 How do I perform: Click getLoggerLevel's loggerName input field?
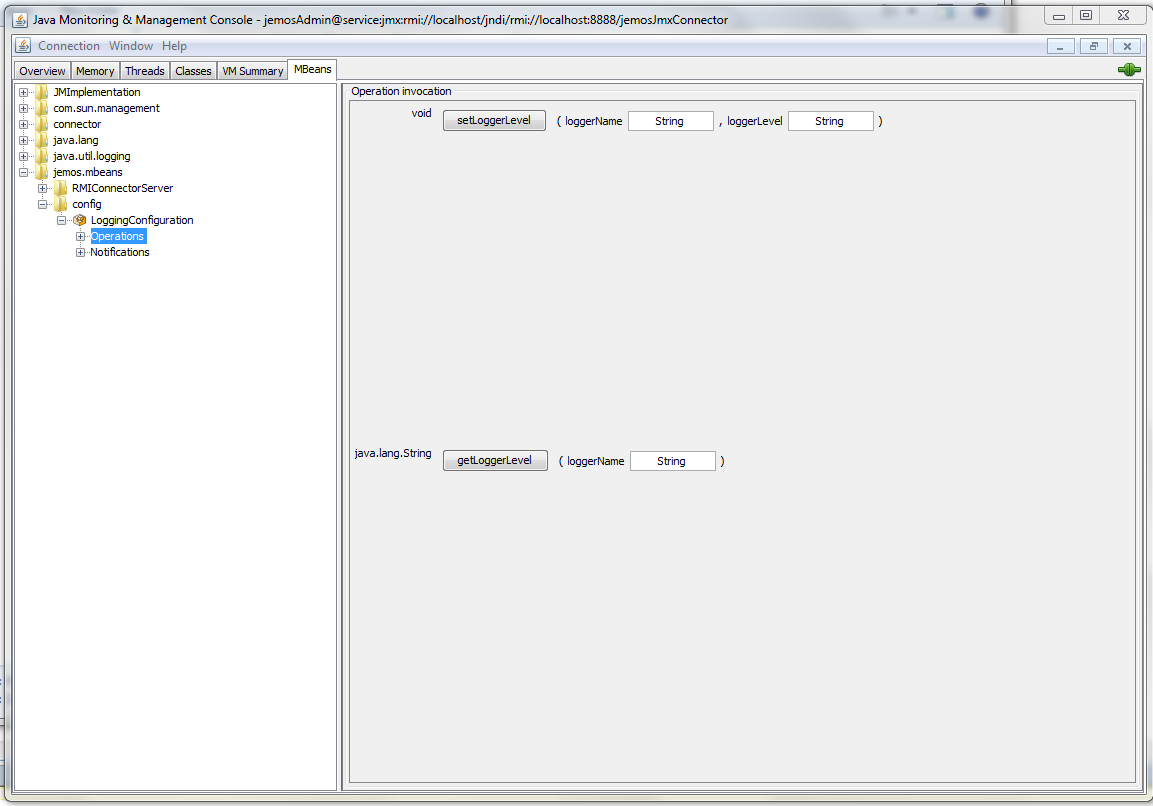click(673, 461)
